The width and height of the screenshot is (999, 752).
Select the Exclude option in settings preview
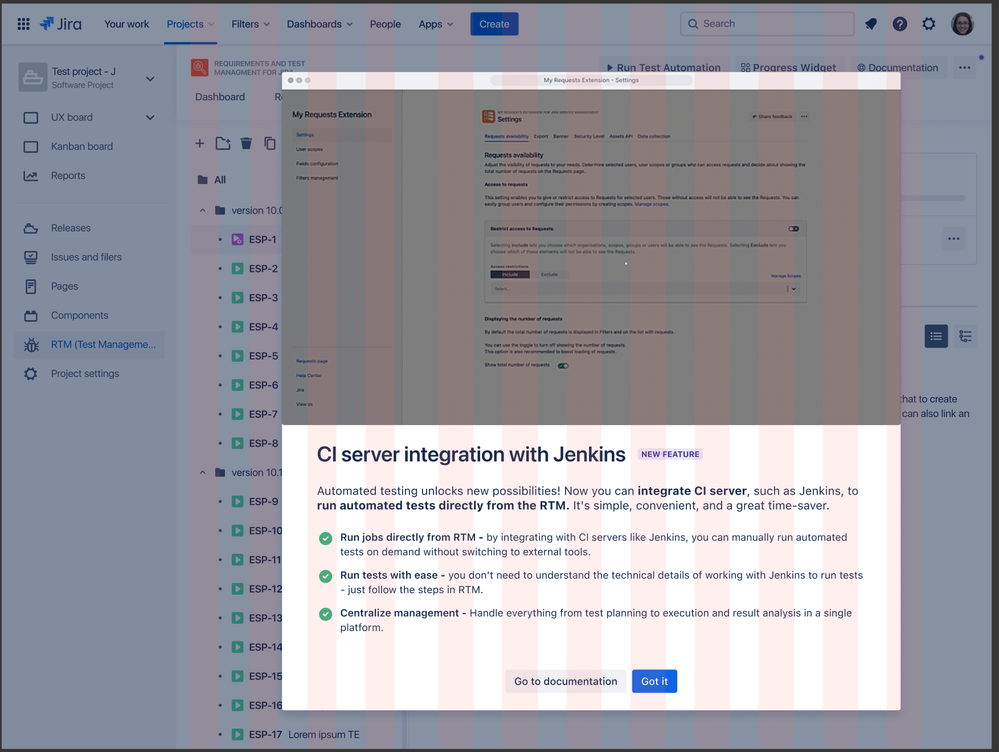click(x=549, y=275)
